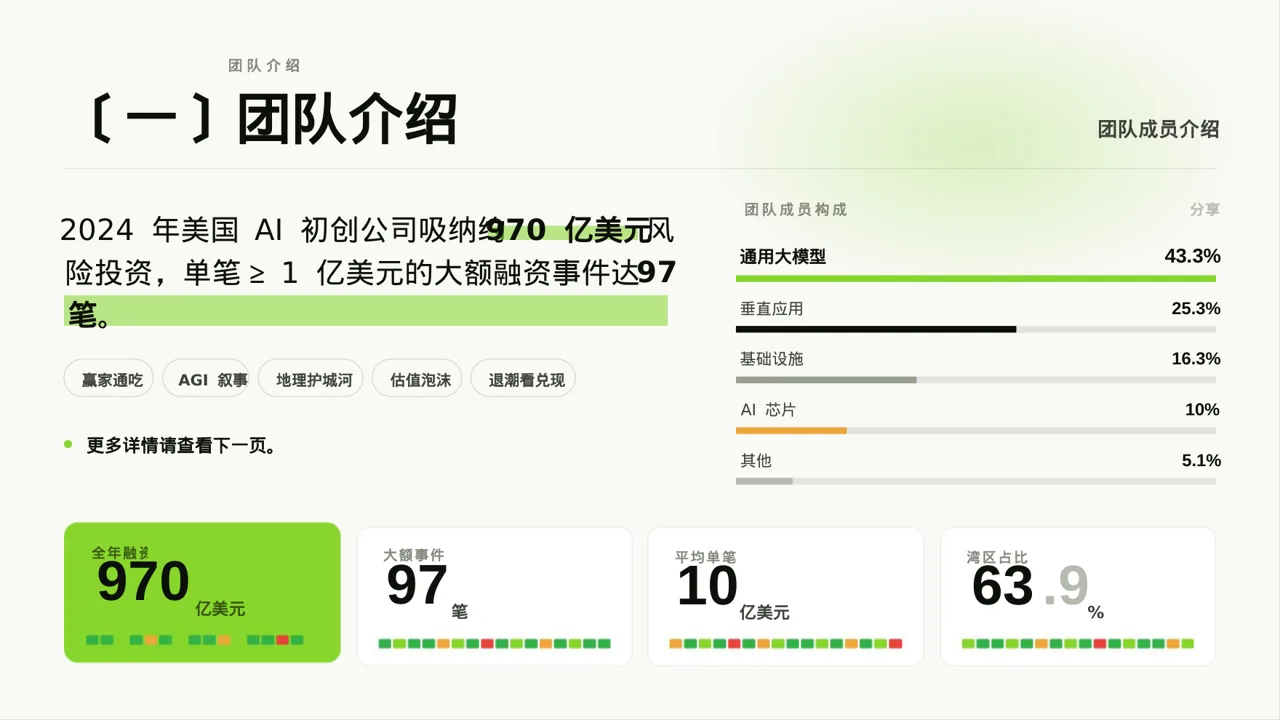Select the 通用大模型 row label

[783, 257]
